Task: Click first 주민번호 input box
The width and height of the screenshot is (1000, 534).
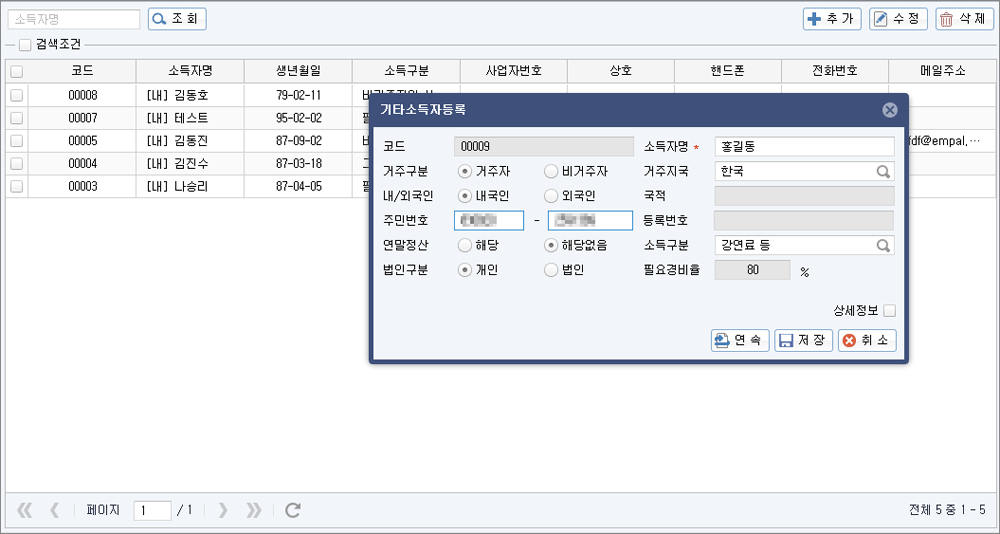Action: coord(489,220)
